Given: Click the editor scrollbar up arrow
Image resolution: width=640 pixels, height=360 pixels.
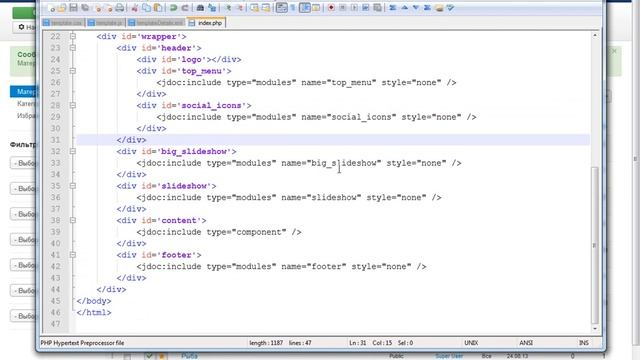Looking at the screenshot, I should click(x=595, y=36).
